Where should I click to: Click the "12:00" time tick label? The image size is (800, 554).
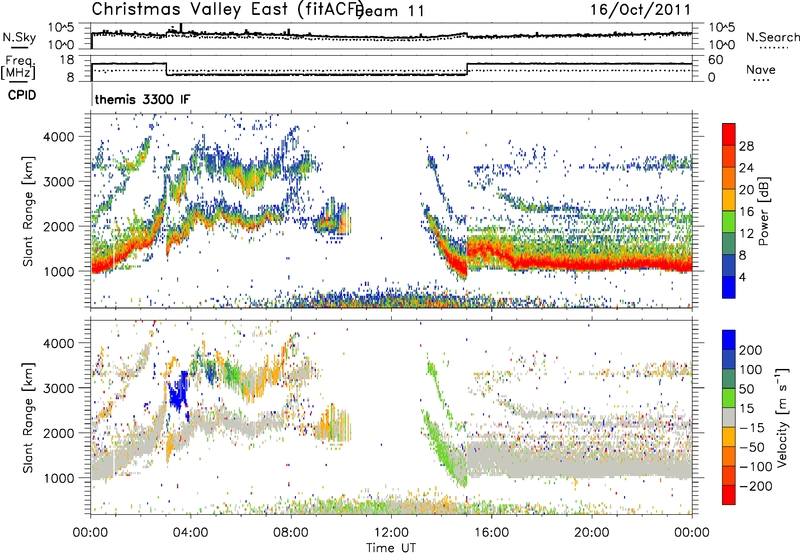coord(391,533)
